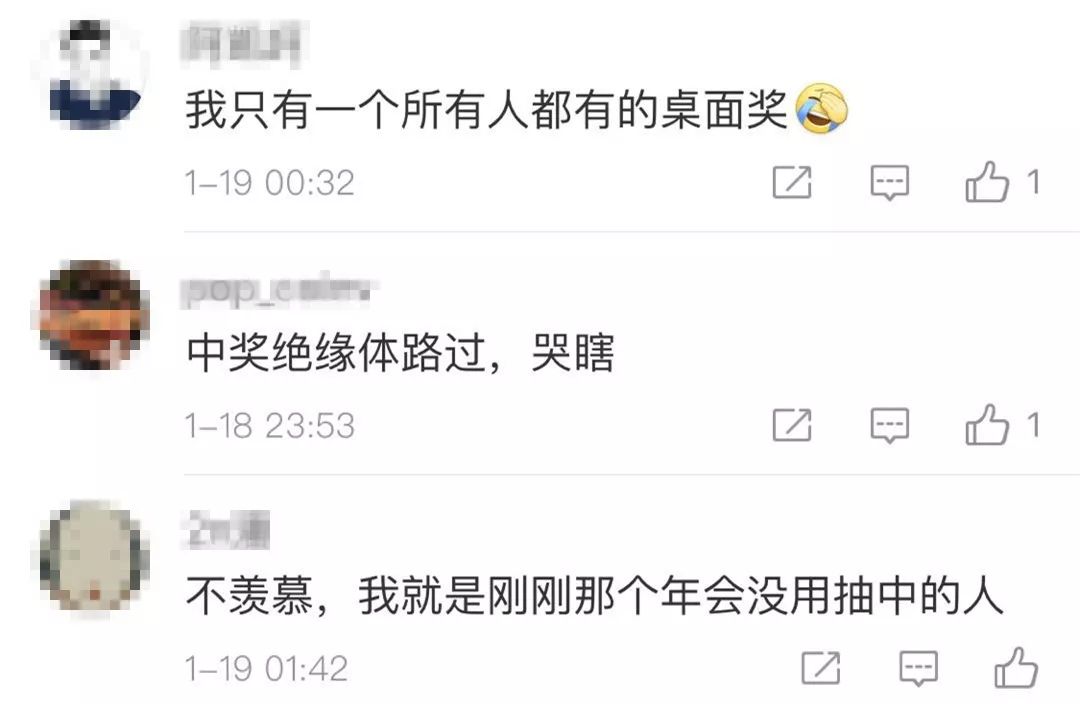Like the comment about 桌面奖
Viewport: 1080px width, 704px height.
click(x=987, y=182)
